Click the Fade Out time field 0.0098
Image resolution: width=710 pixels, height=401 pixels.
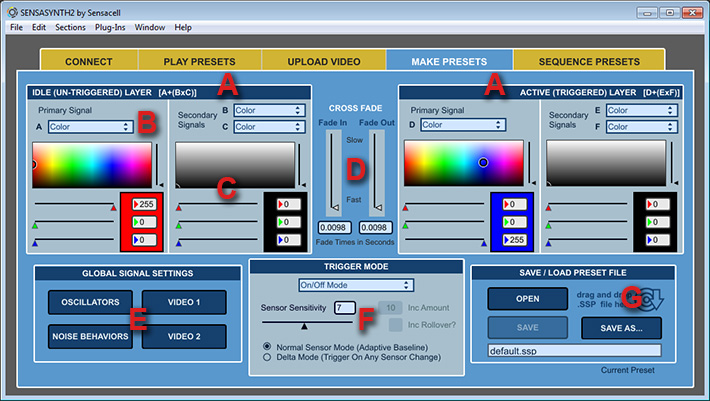375,227
